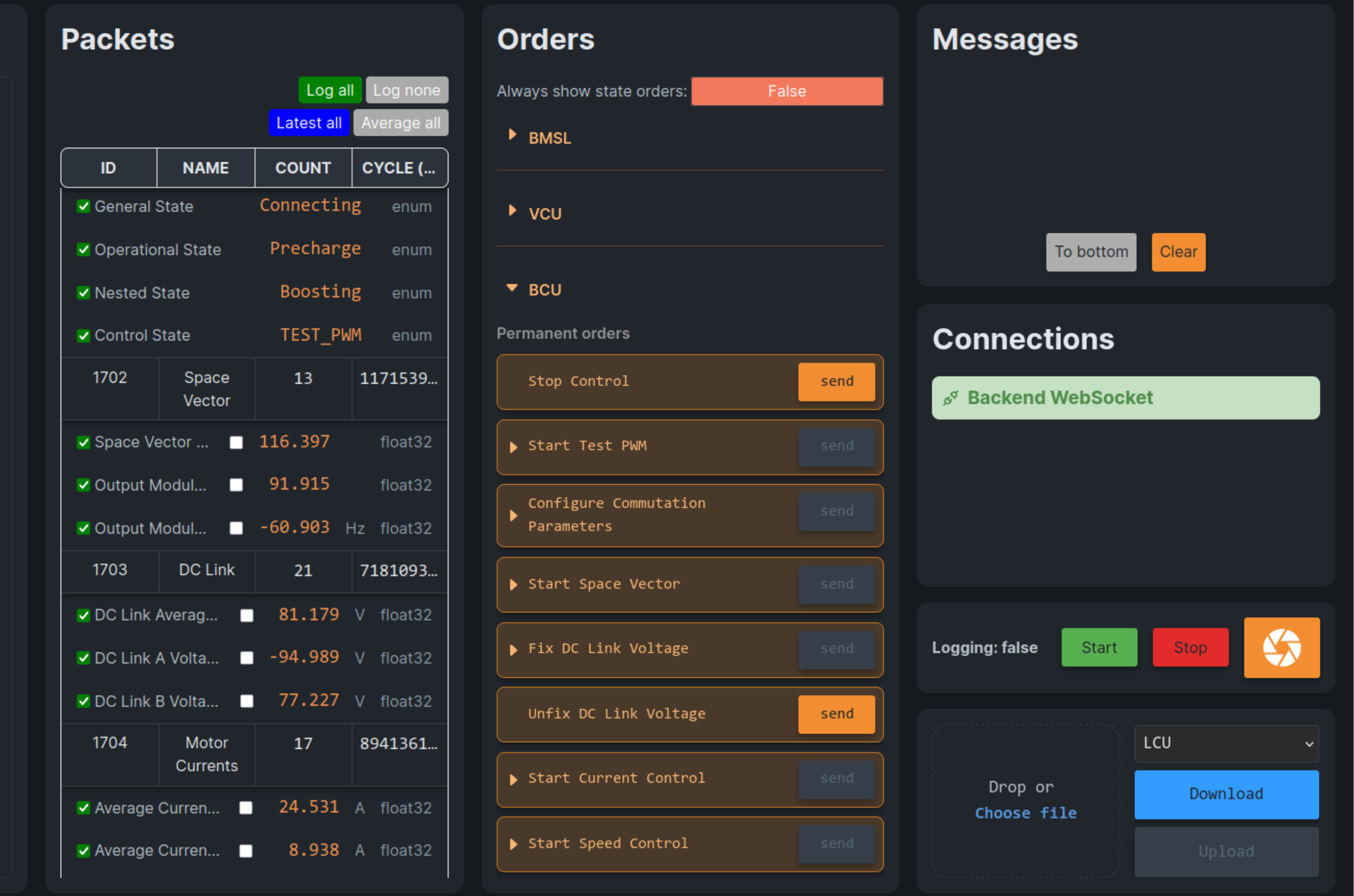Image resolution: width=1354 pixels, height=896 pixels.
Task: Expand the Fix DC Link Voltage order
Action: coord(513,650)
